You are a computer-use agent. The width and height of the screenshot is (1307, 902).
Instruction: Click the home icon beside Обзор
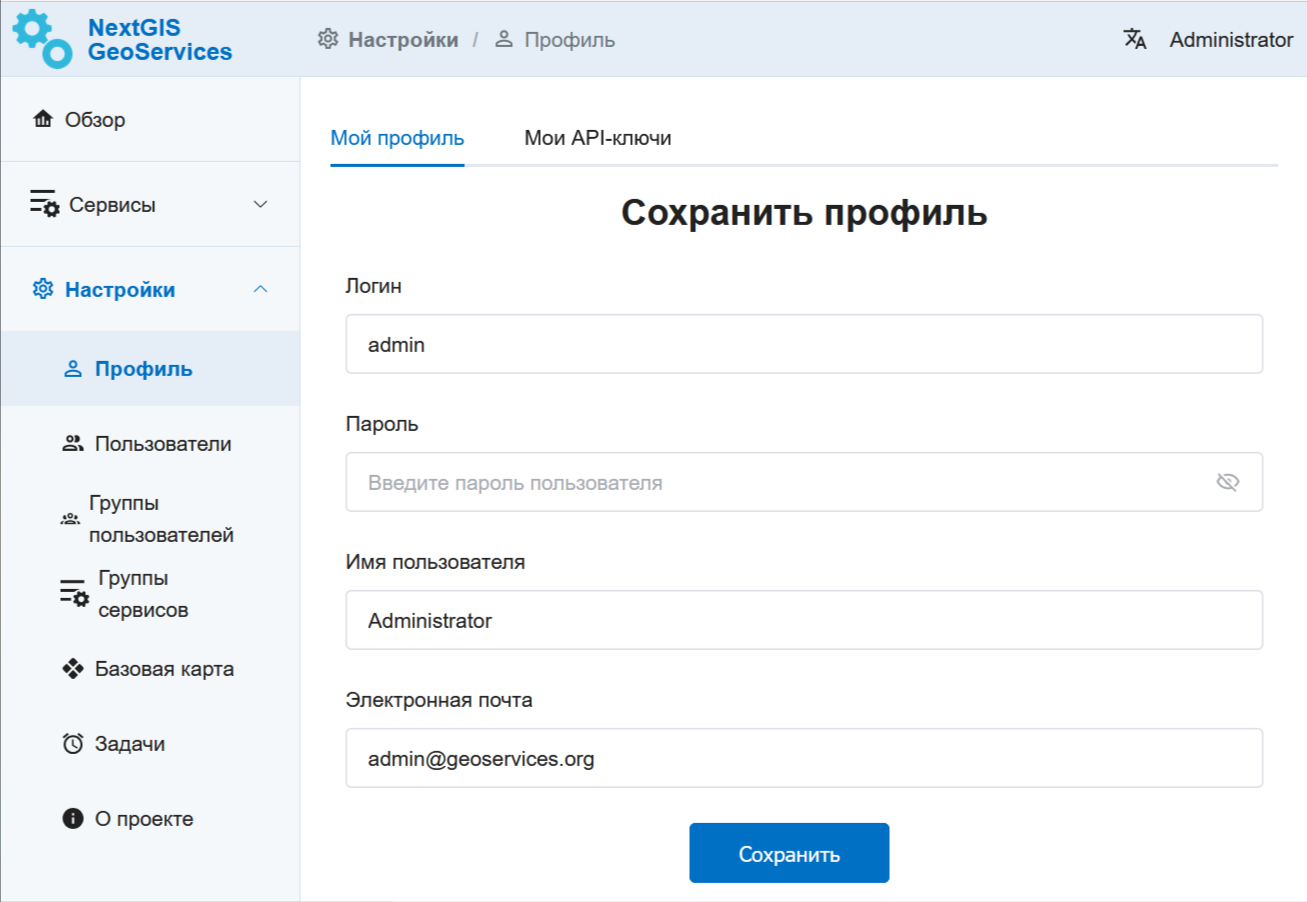point(43,120)
